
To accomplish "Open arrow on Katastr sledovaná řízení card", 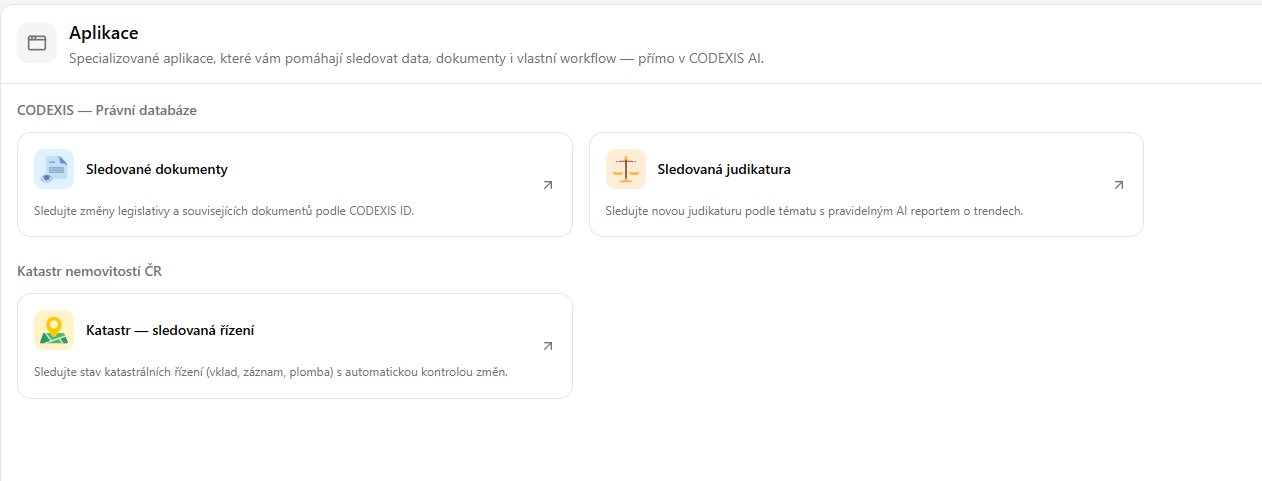I will (x=547, y=346).
